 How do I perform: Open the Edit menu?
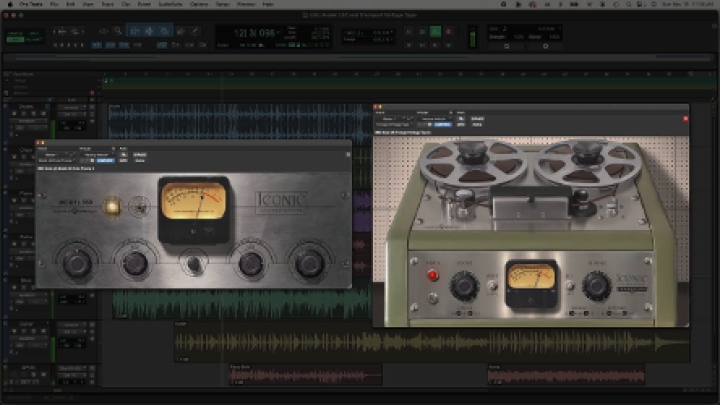click(70, 4)
